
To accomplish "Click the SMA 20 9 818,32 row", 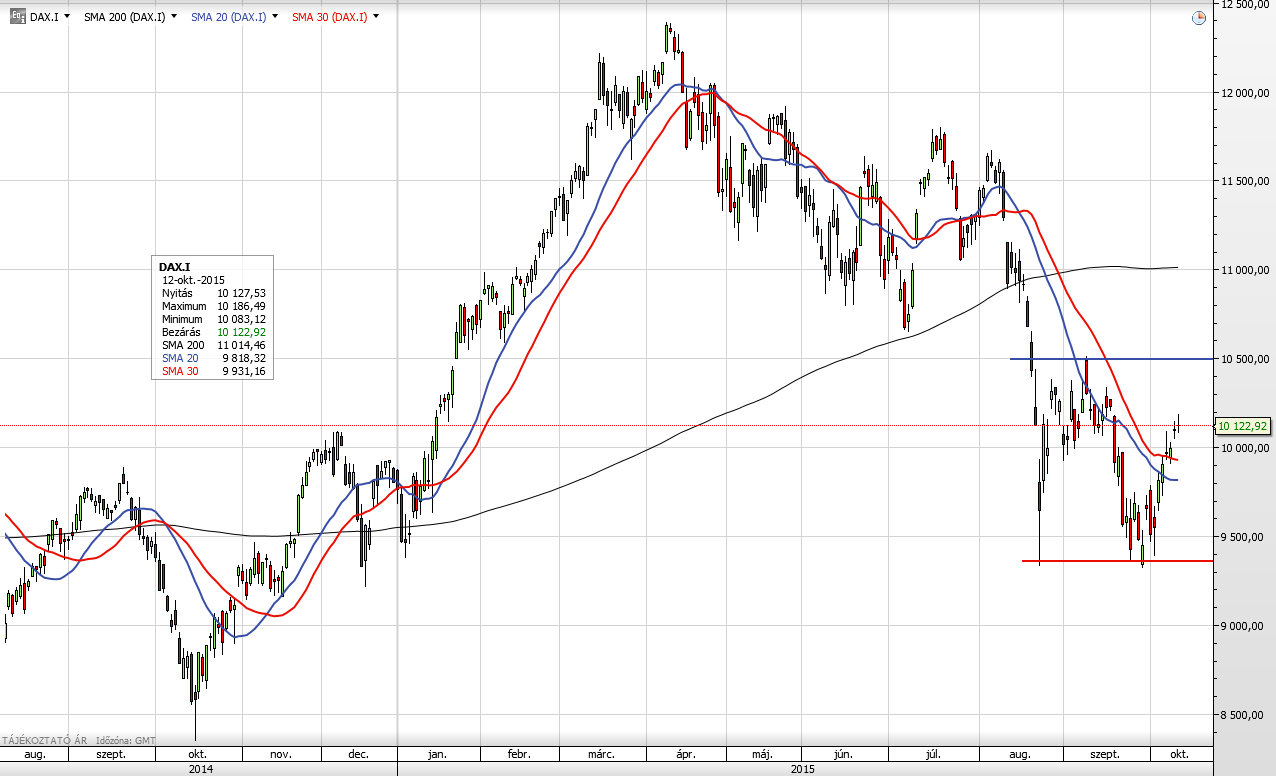I will (x=212, y=358).
